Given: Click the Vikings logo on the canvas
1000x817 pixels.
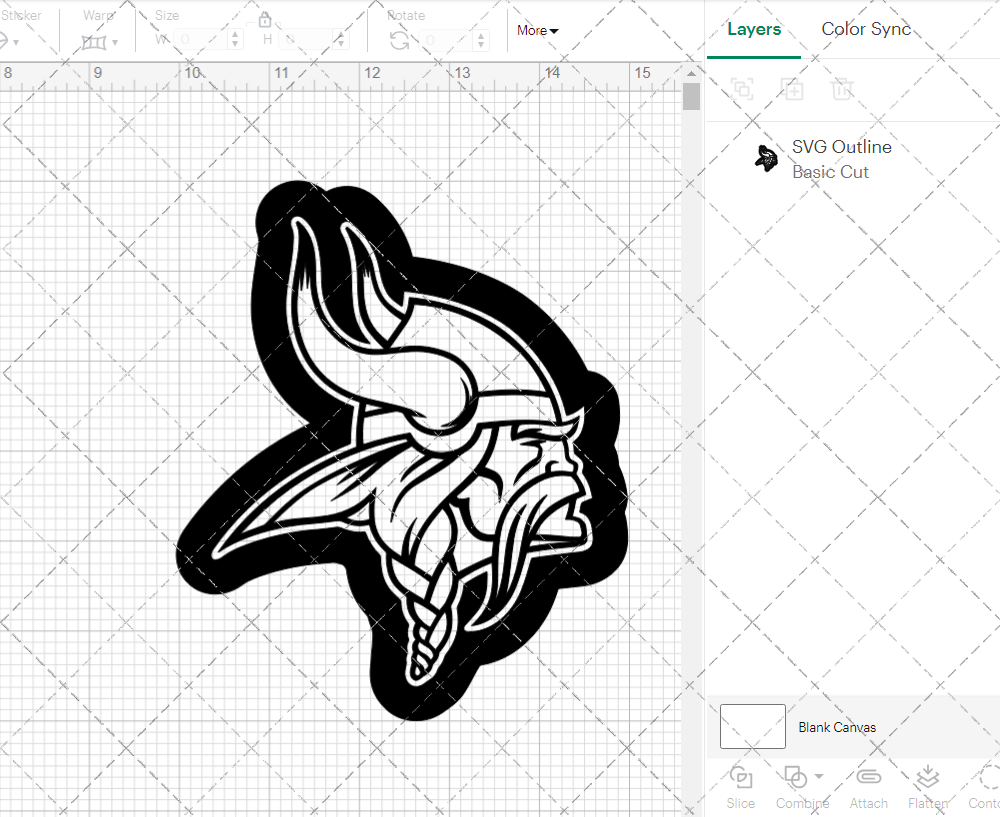Looking at the screenshot, I should (x=400, y=450).
